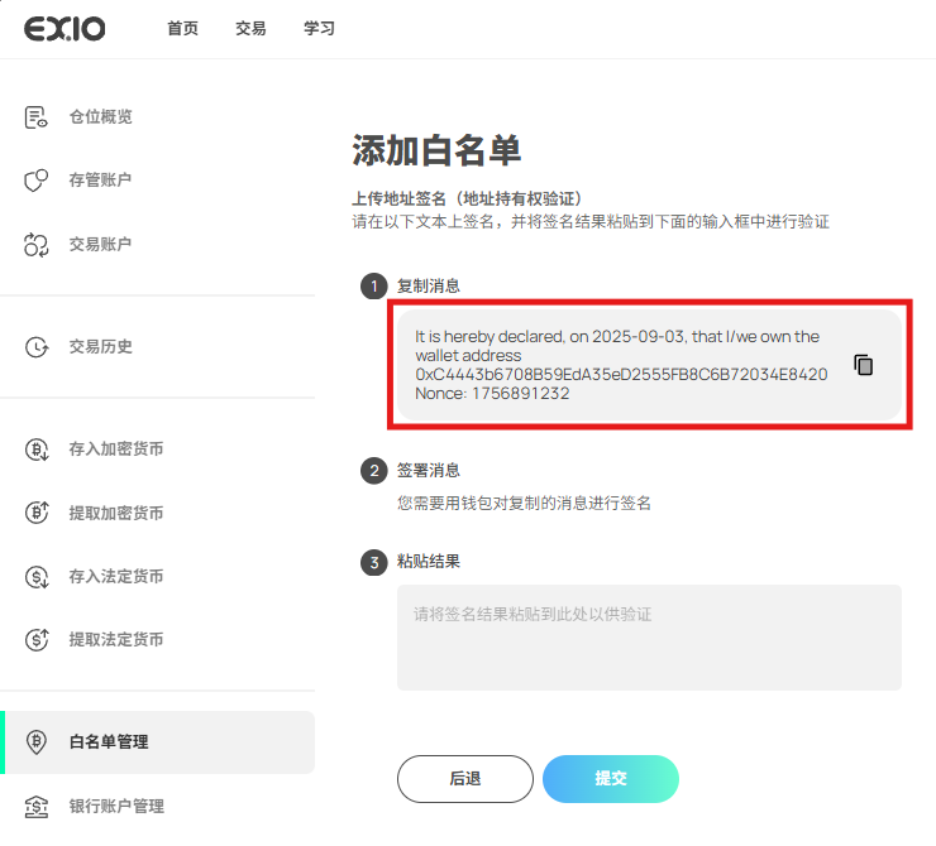
Task: Click the EX.IO logo
Action: pyautogui.click(x=64, y=29)
